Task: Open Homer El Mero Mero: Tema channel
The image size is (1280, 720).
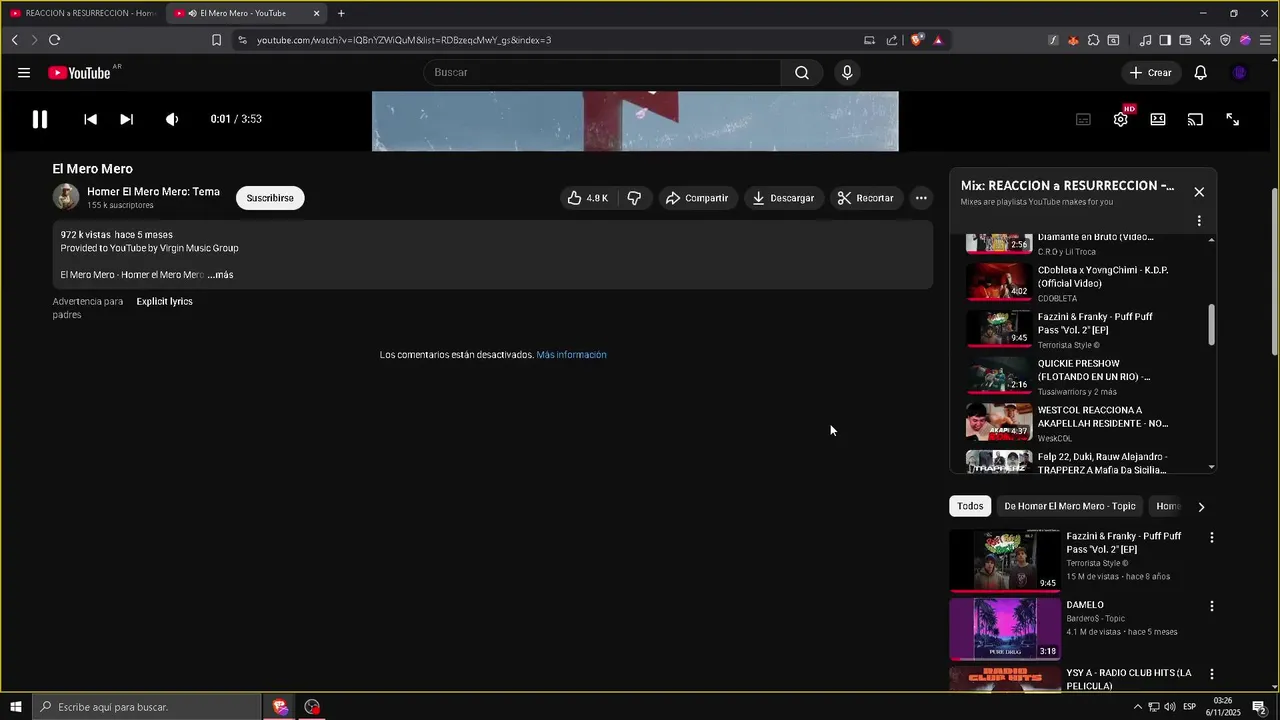Action: click(x=153, y=192)
